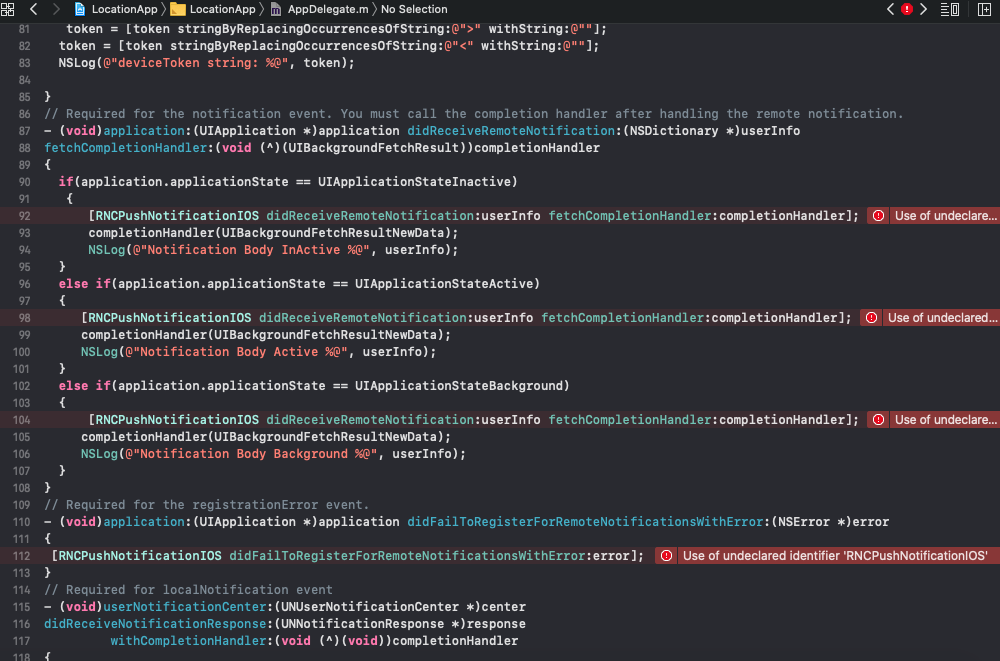Click line number 110 in gutter

coord(21,522)
